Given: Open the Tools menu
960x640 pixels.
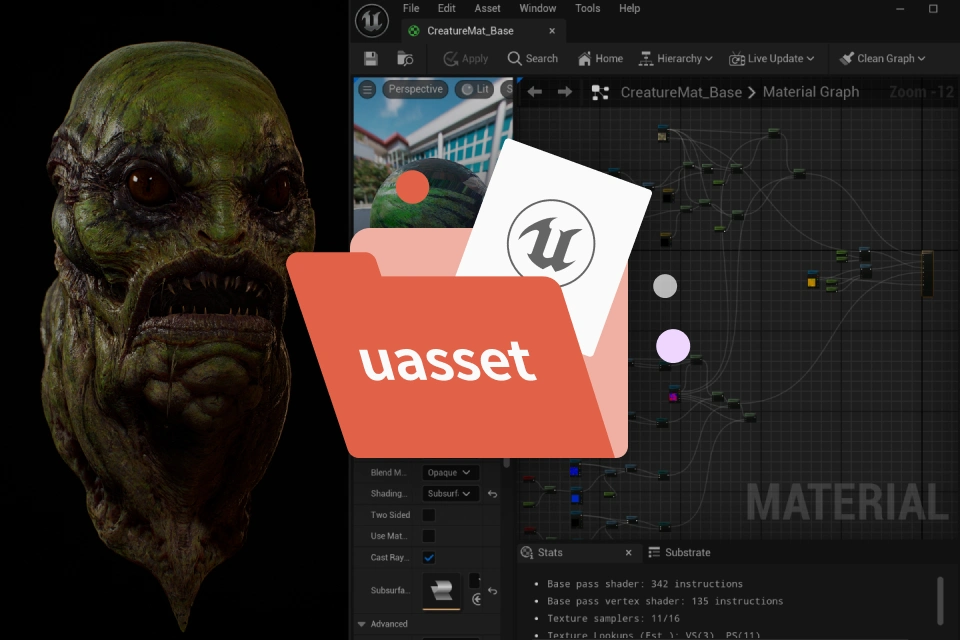Looking at the screenshot, I should coord(587,8).
